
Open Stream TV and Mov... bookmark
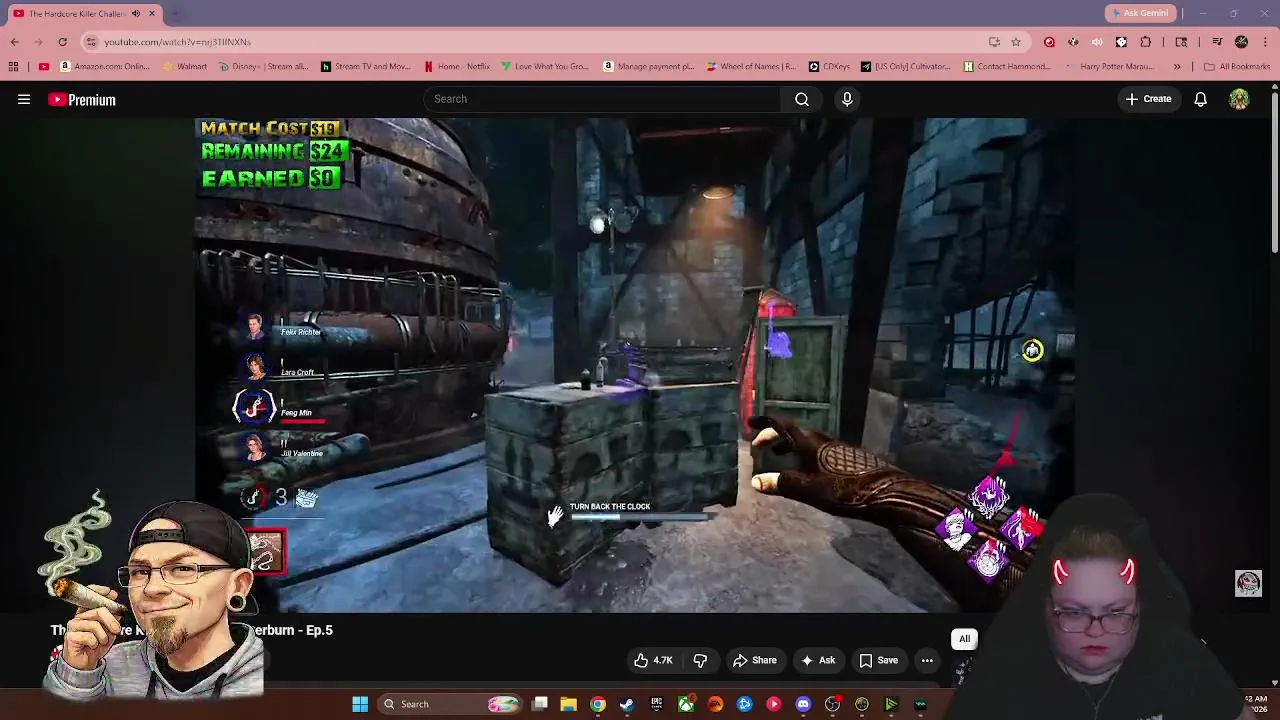pyautogui.click(x=366, y=67)
